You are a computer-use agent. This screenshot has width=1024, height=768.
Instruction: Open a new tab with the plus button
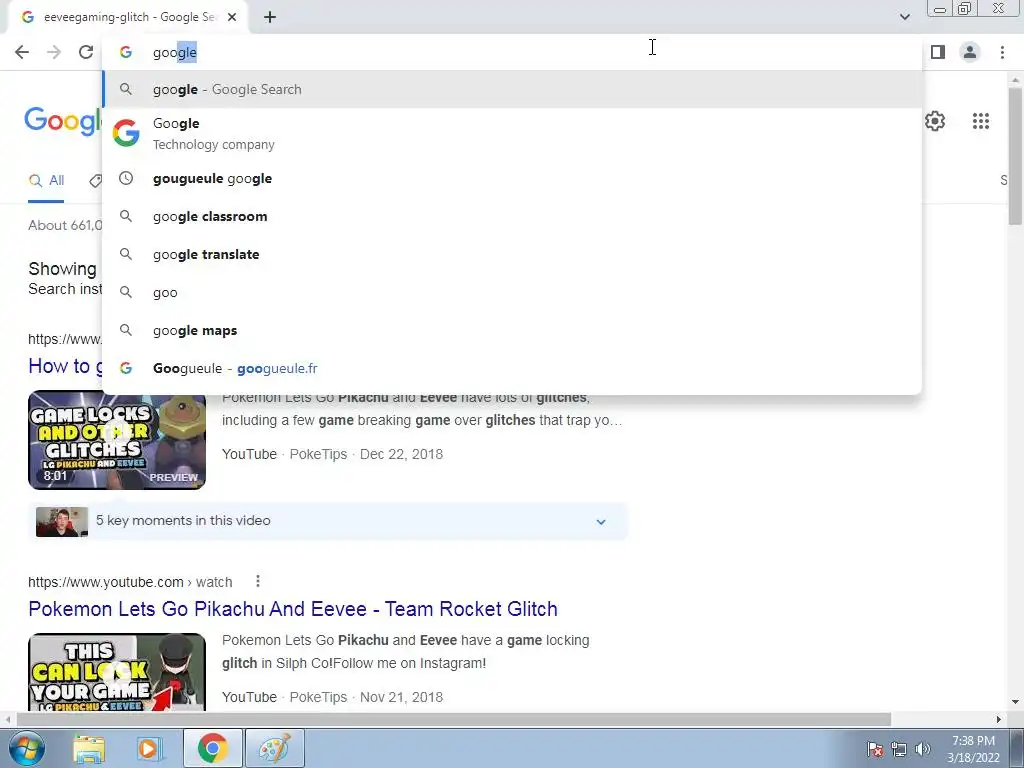coord(270,18)
